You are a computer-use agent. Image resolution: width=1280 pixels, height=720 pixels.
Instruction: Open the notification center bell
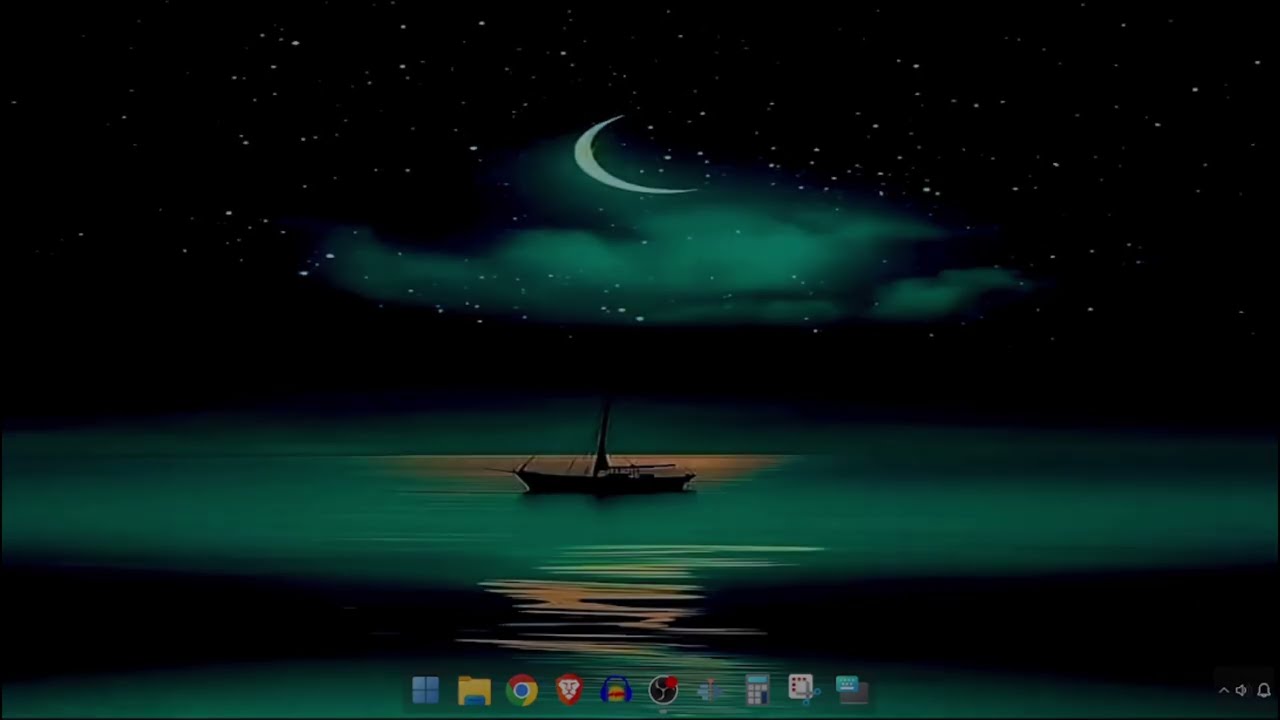point(1264,690)
